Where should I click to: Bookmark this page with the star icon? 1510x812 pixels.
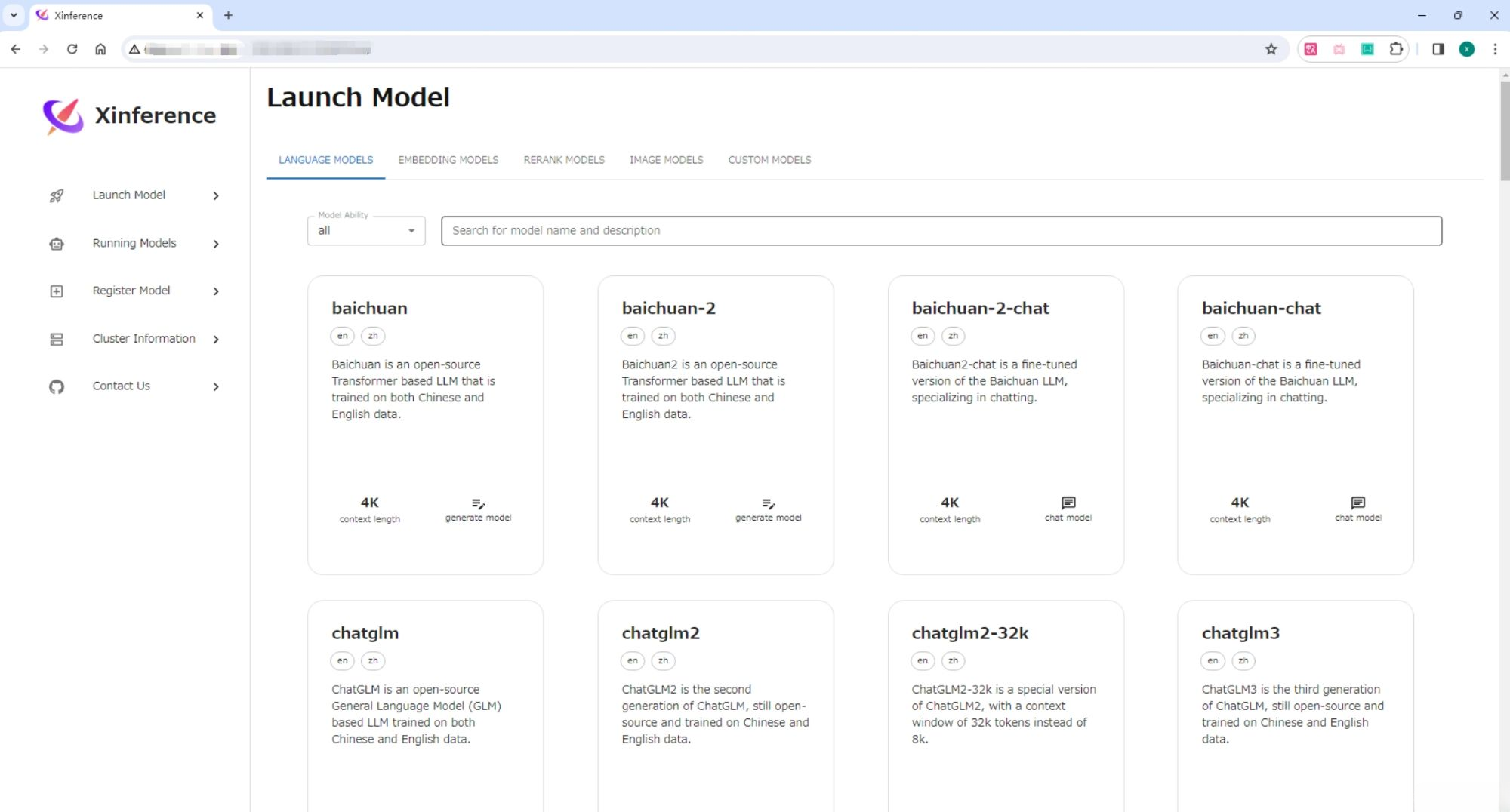coord(1271,49)
